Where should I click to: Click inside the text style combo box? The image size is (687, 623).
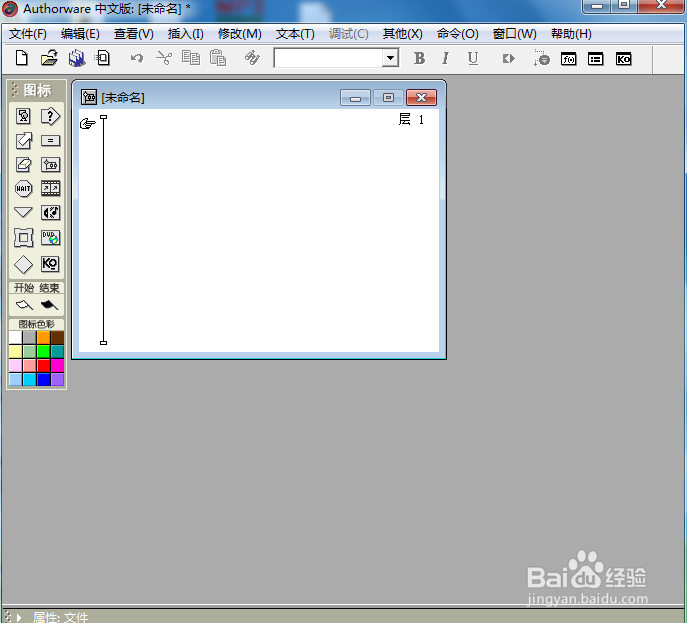point(328,58)
